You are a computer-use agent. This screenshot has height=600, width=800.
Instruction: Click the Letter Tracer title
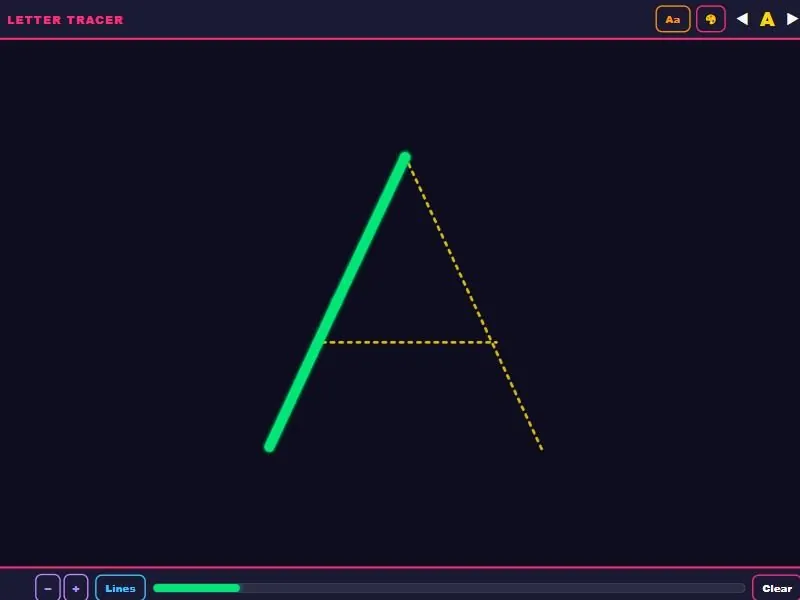tap(65, 20)
